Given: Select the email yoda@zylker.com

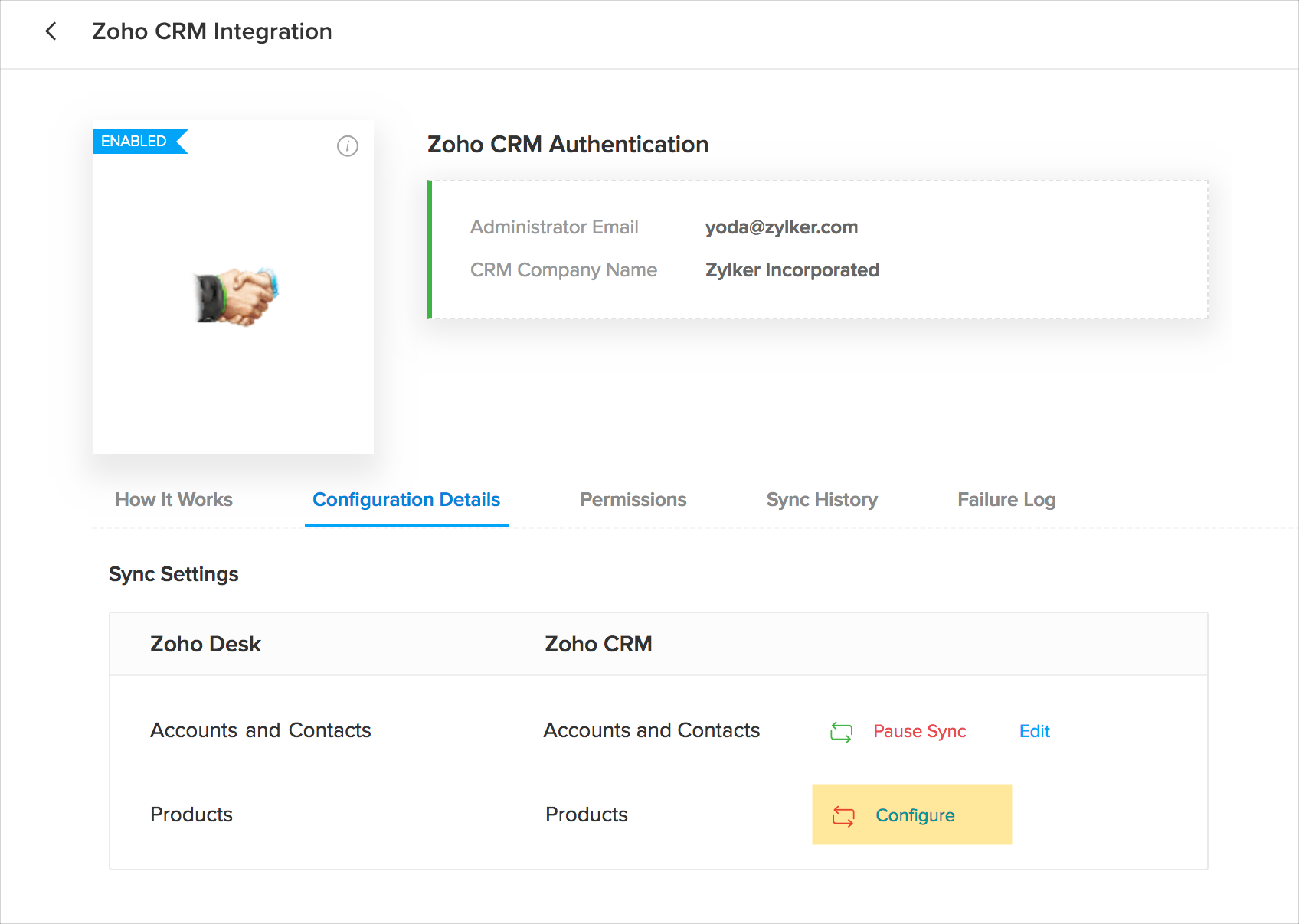Looking at the screenshot, I should point(781,227).
